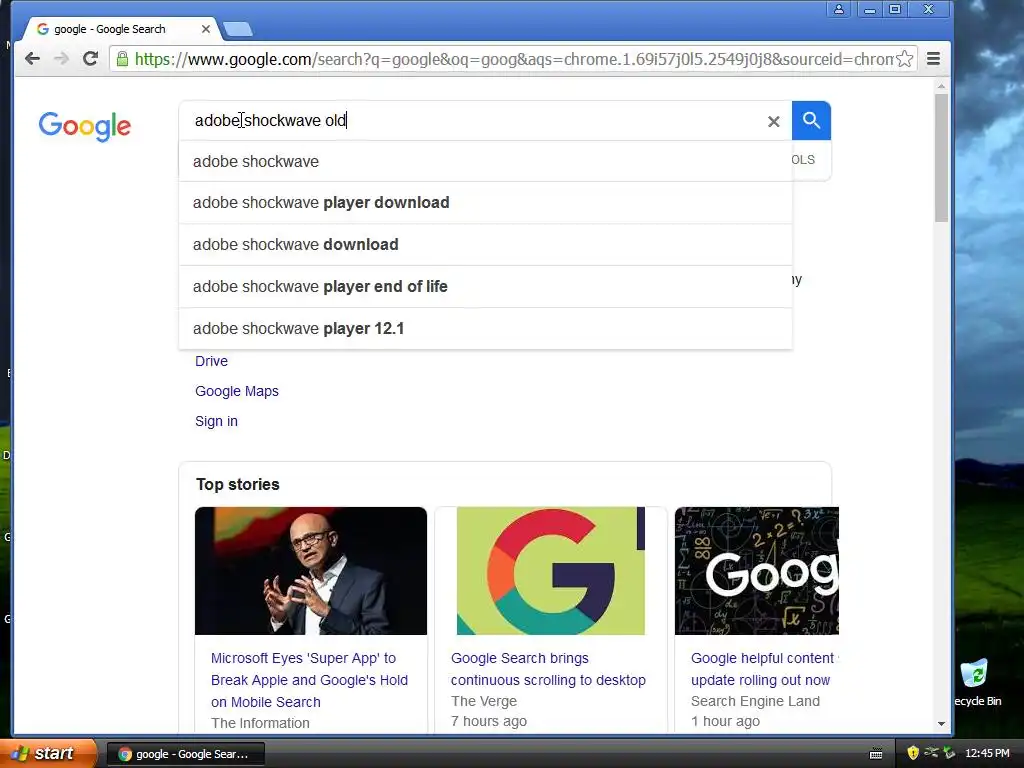Choose suggestion 'adobe shockwave download'

(x=485, y=245)
